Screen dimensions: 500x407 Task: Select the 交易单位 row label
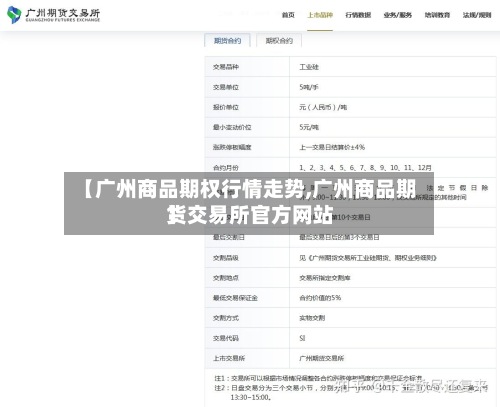point(226,87)
